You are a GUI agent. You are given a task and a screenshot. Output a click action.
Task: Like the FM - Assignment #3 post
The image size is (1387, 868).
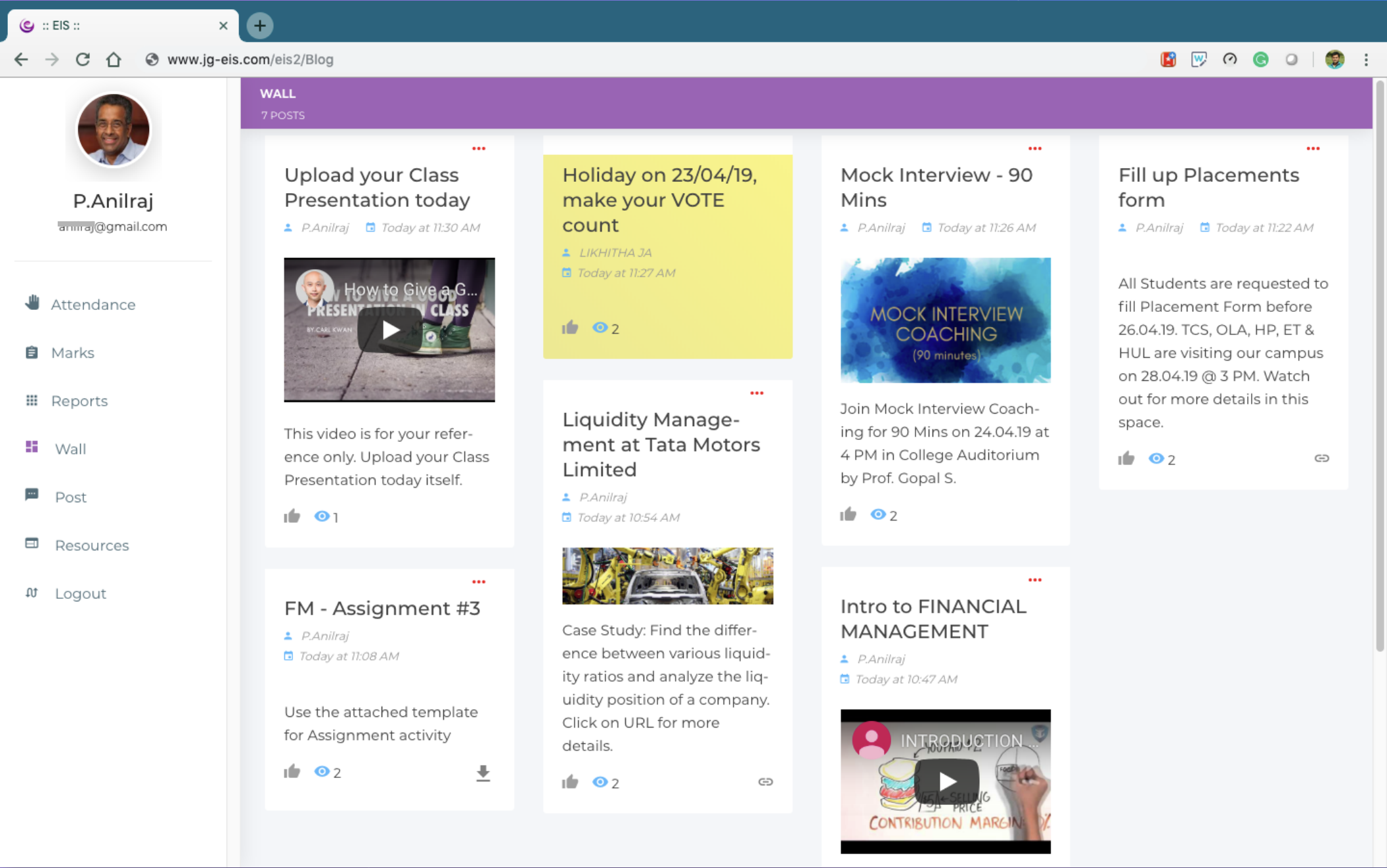tap(292, 771)
